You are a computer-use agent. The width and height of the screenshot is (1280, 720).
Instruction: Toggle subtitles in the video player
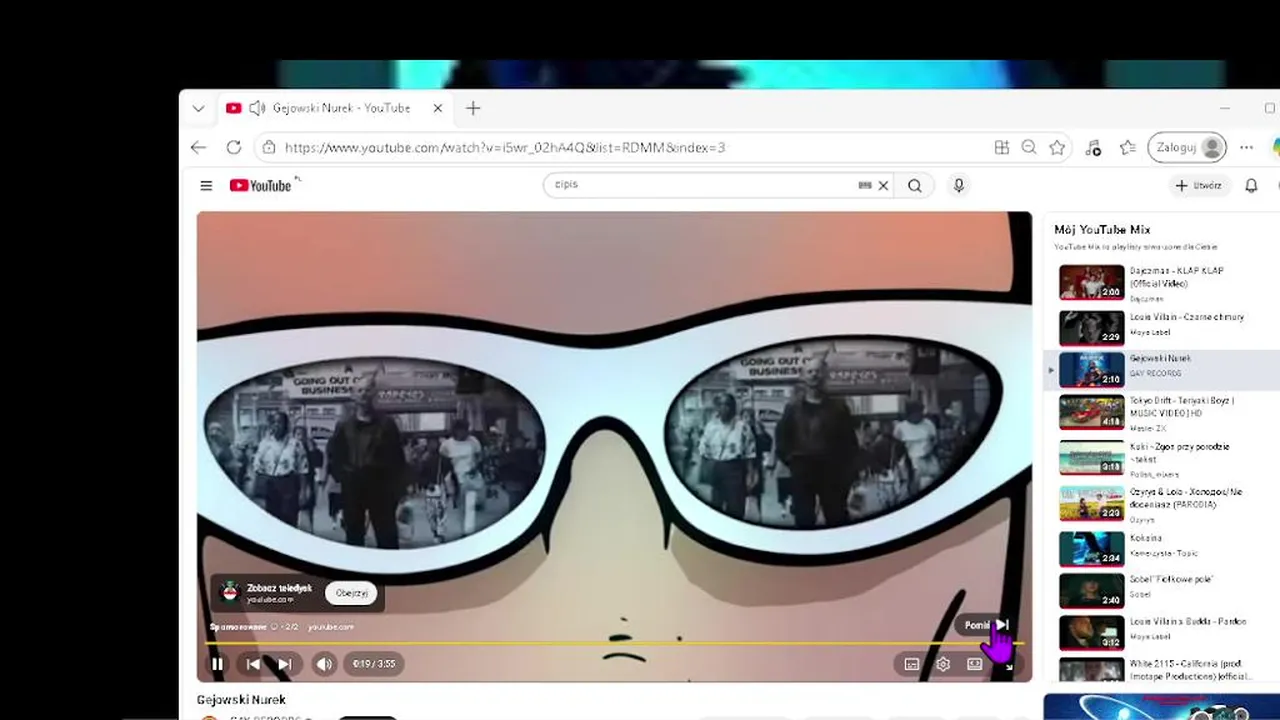[912, 664]
